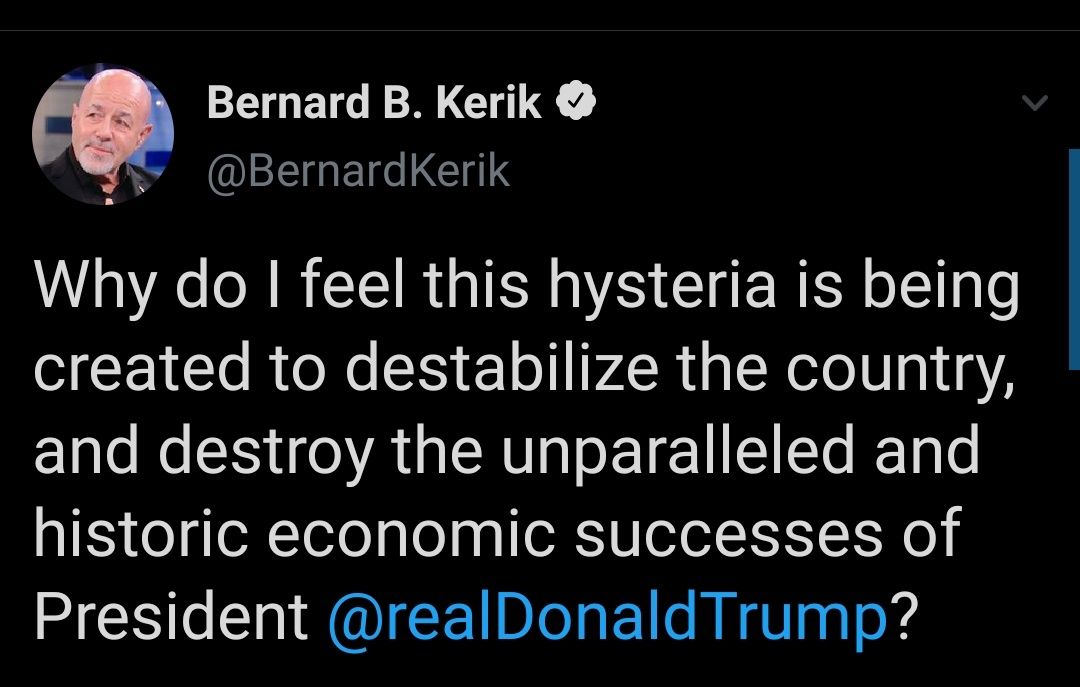Image resolution: width=1080 pixels, height=687 pixels.
Task: Click the Bernard B. Kerik display name
Action: tap(374, 103)
